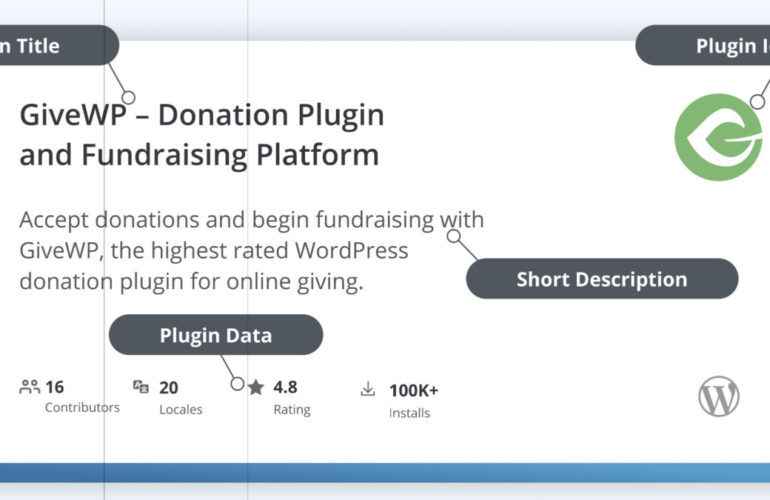Viewport: 770px width, 500px height.
Task: Click the Installs download arrow icon
Action: tap(368, 389)
